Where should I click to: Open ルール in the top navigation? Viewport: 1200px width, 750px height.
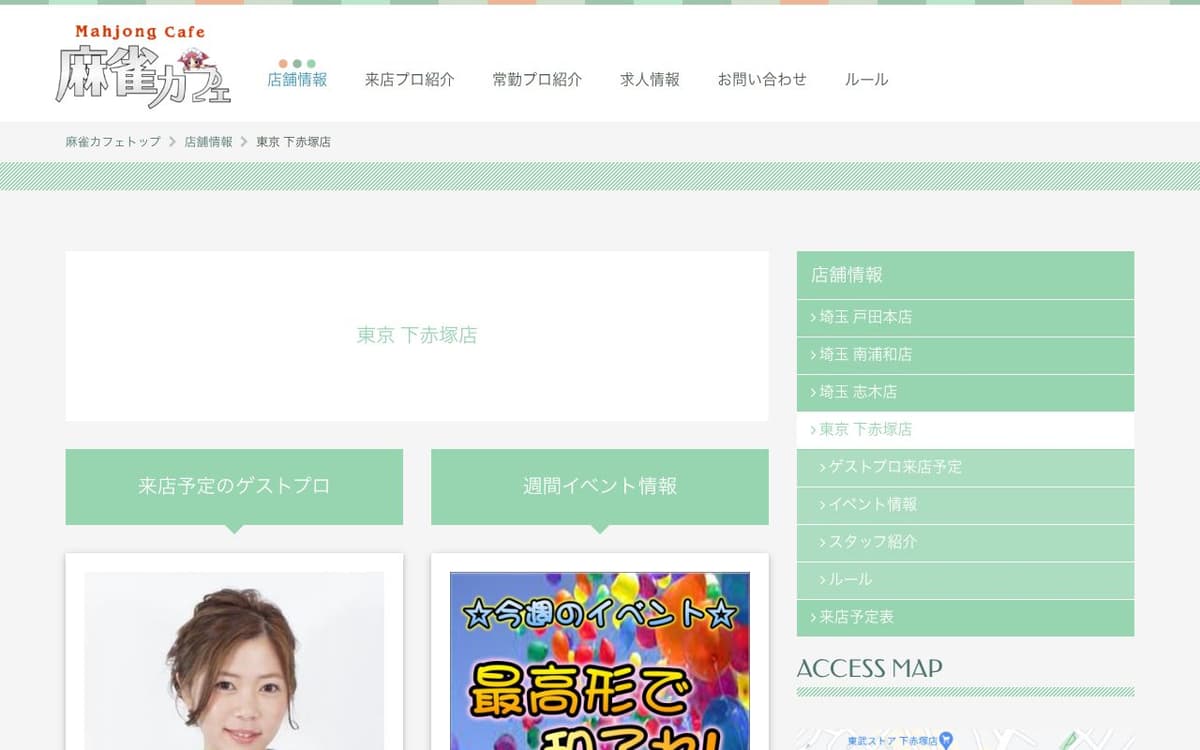pos(866,79)
